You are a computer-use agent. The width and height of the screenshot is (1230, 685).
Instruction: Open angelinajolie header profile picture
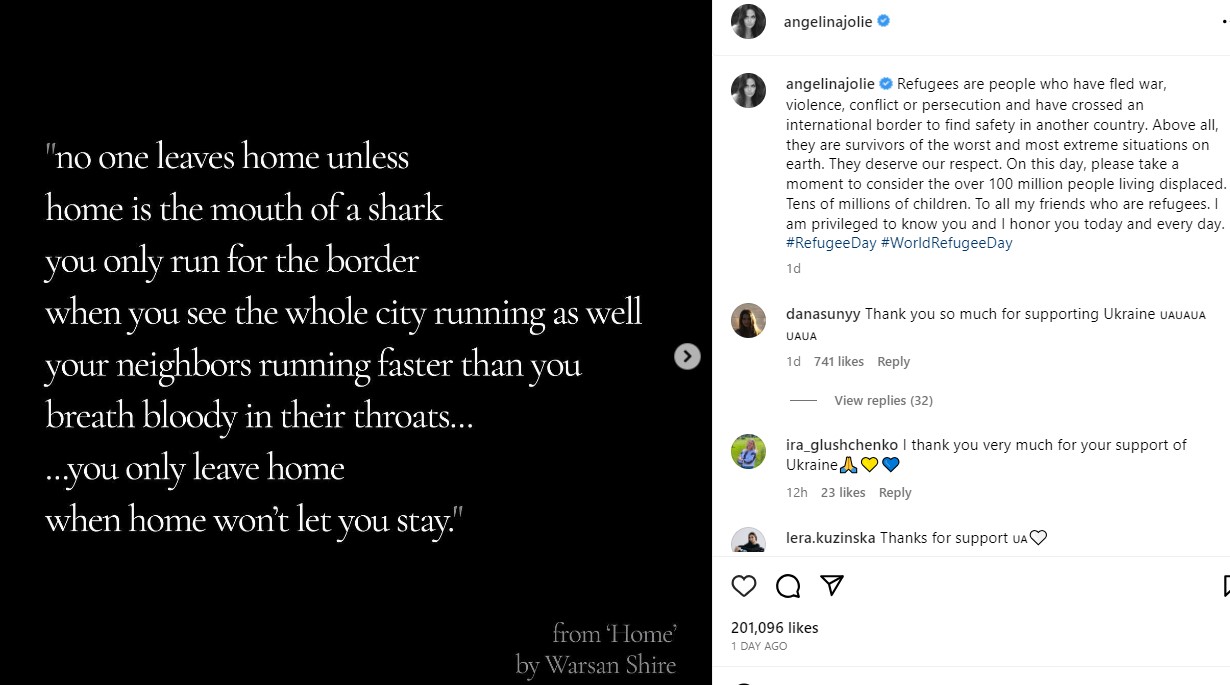click(749, 22)
